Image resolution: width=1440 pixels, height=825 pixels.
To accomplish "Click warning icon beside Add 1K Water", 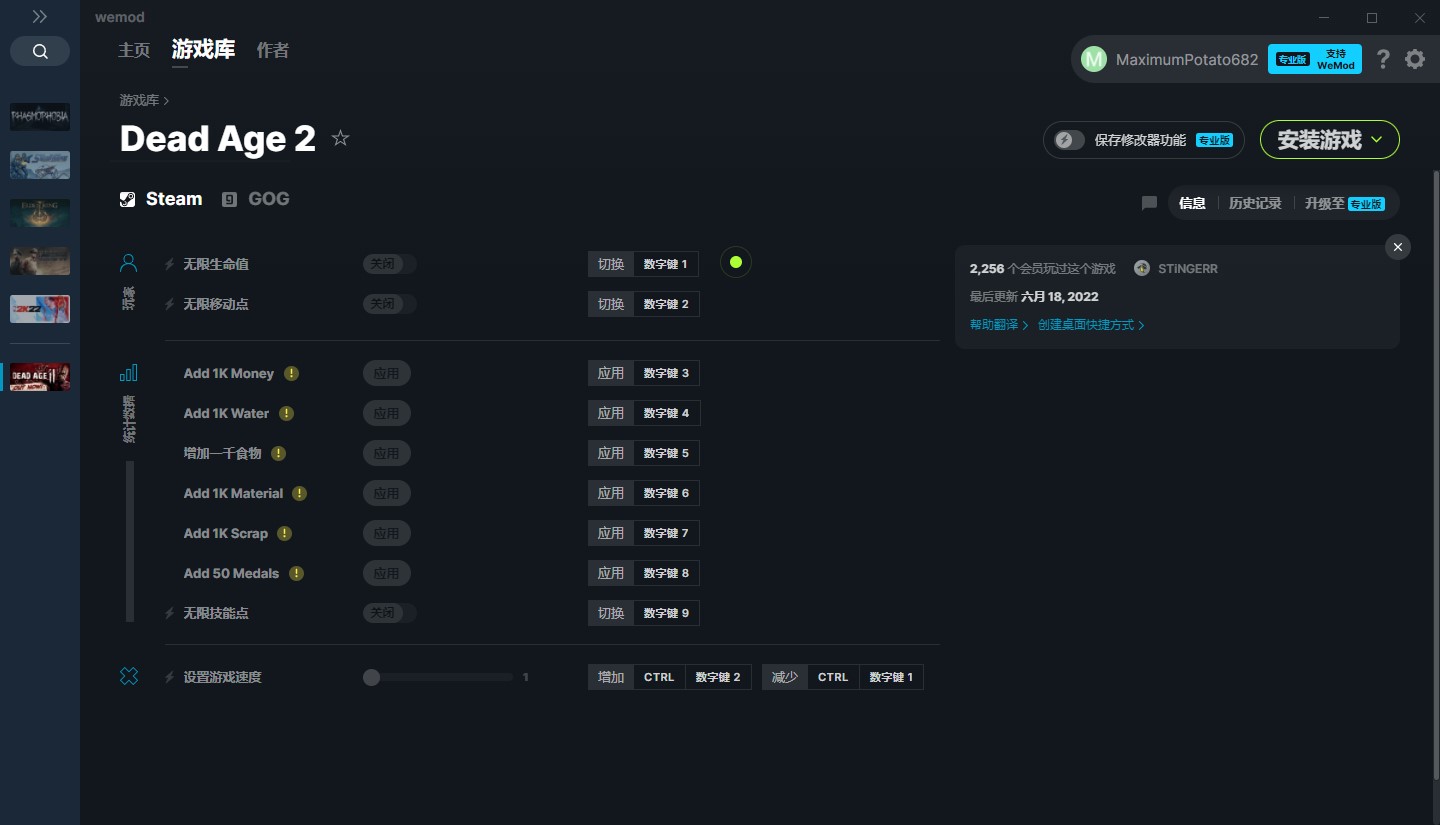I will 286,413.
